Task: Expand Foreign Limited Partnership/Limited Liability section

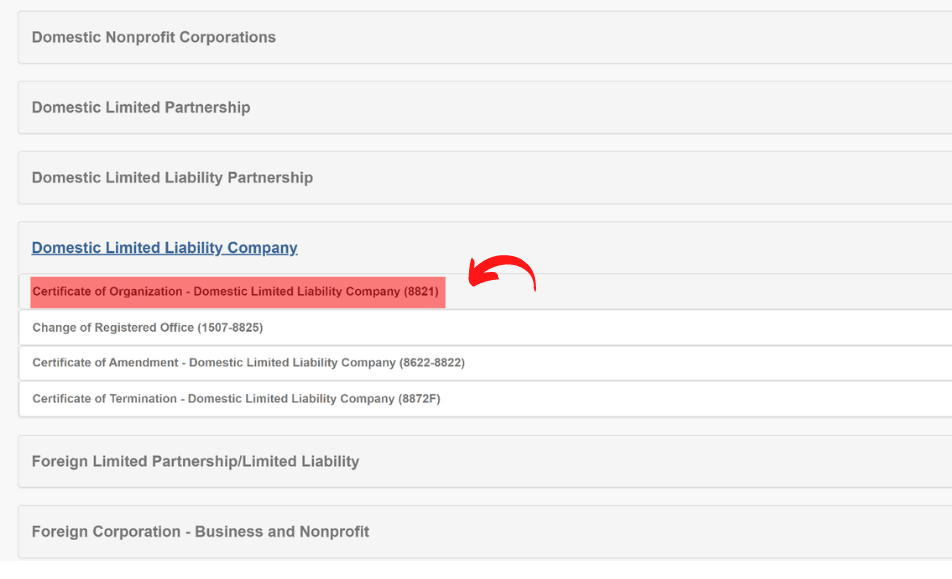Action: click(x=484, y=461)
